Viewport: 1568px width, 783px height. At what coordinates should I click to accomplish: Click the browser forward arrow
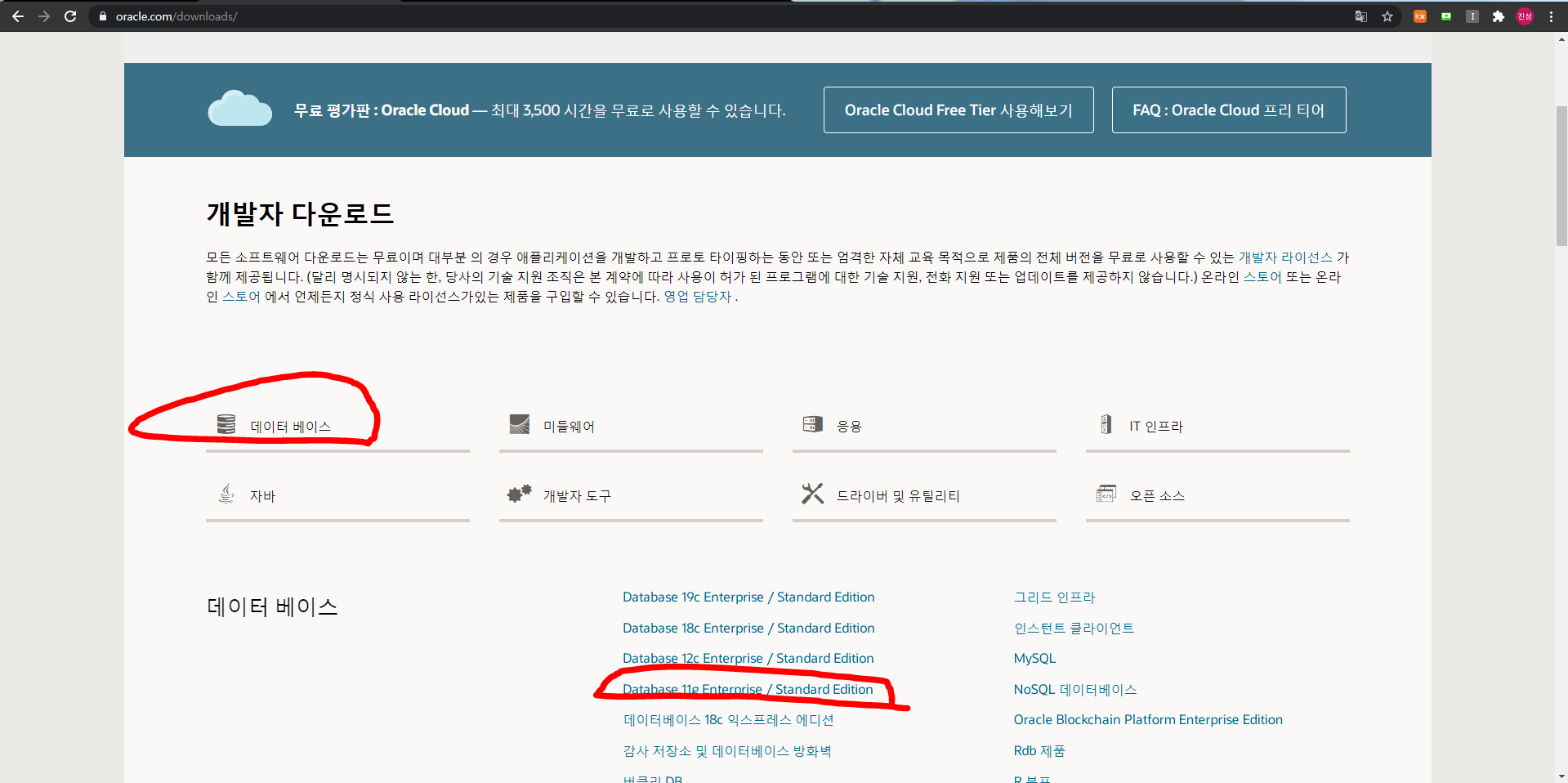44,16
